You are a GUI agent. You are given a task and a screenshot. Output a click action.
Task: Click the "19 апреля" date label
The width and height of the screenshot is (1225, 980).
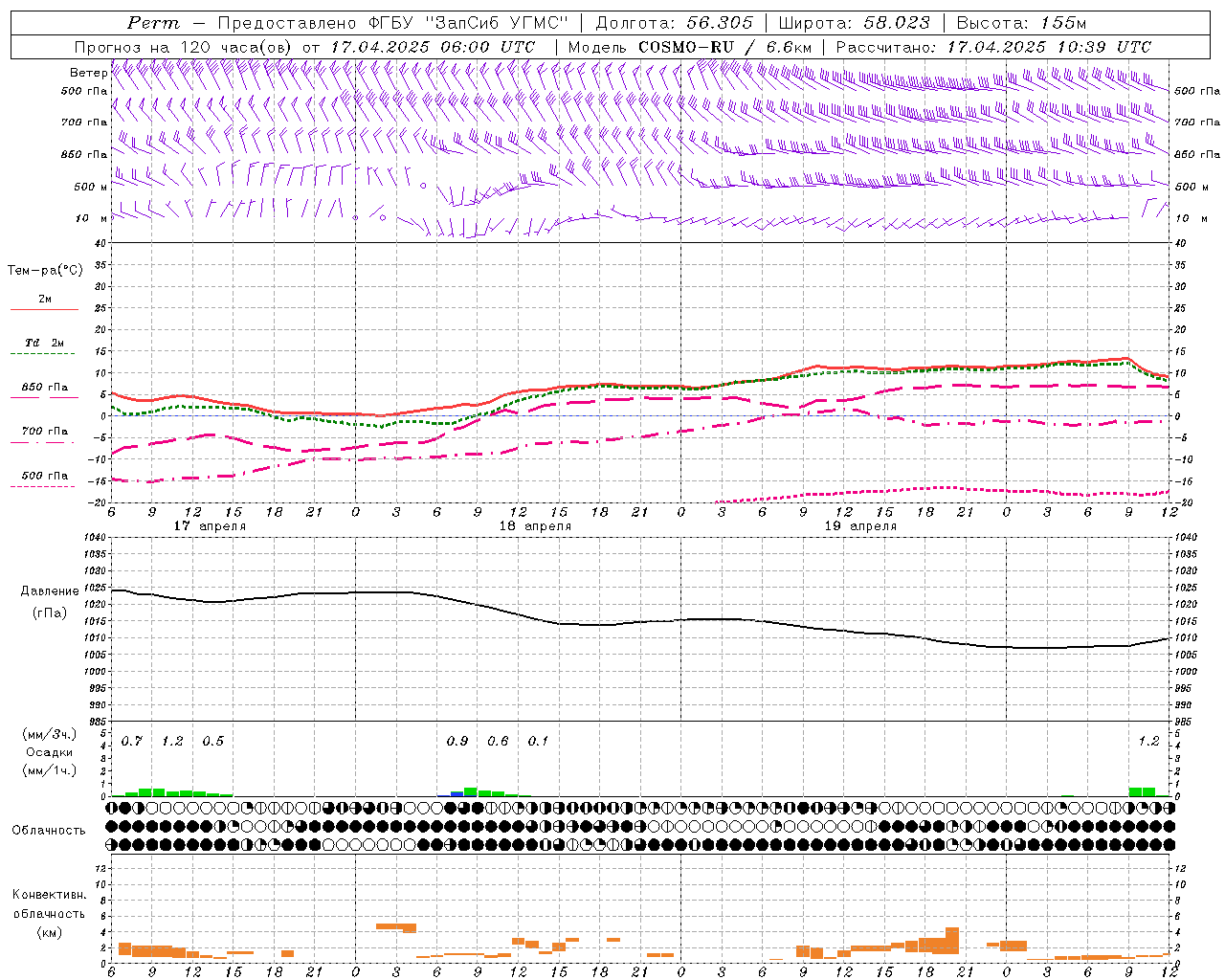pyautogui.click(x=860, y=526)
